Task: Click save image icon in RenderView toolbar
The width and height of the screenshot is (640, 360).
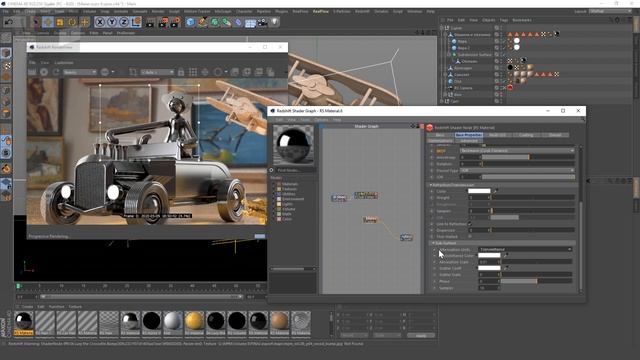Action: [x=235, y=72]
